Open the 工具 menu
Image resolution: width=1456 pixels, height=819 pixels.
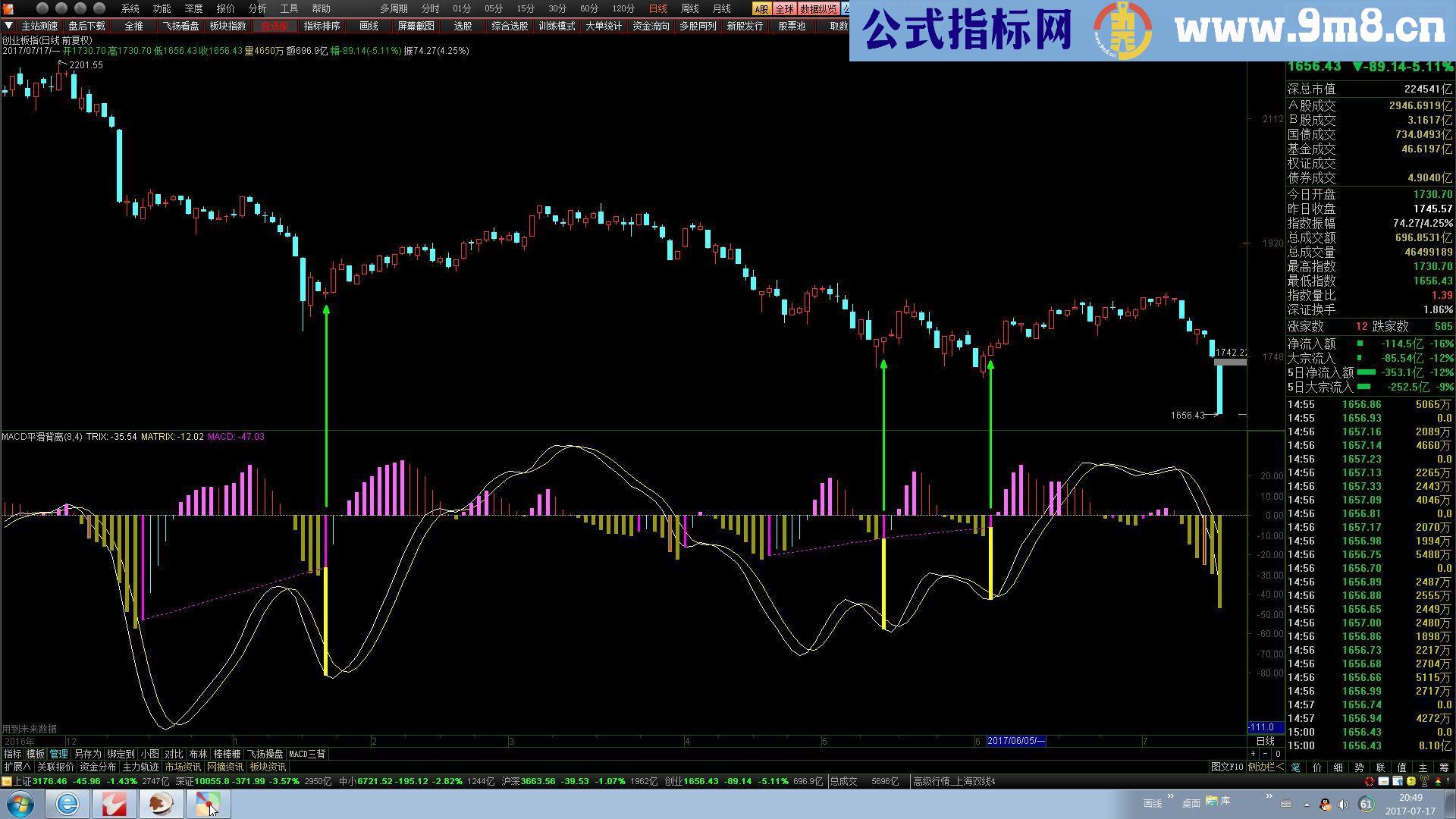[289, 8]
